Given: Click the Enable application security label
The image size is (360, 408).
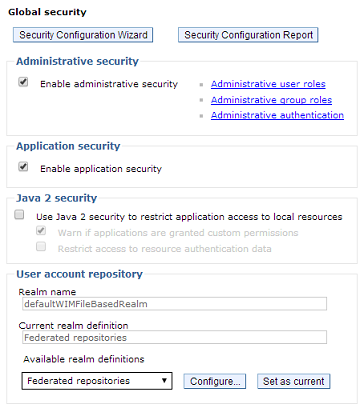Looking at the screenshot, I should [x=101, y=169].
